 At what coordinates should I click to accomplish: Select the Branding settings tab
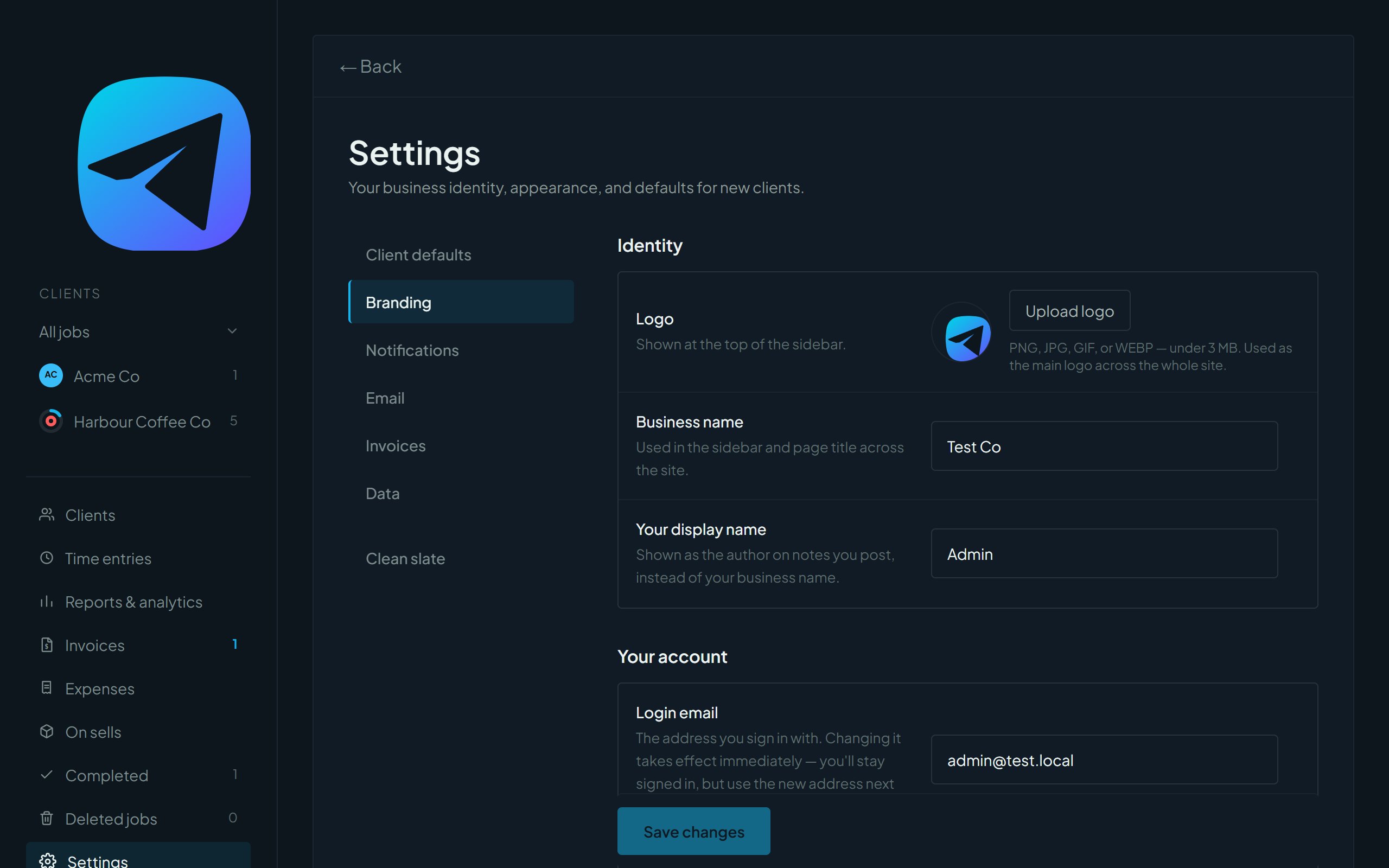461,302
